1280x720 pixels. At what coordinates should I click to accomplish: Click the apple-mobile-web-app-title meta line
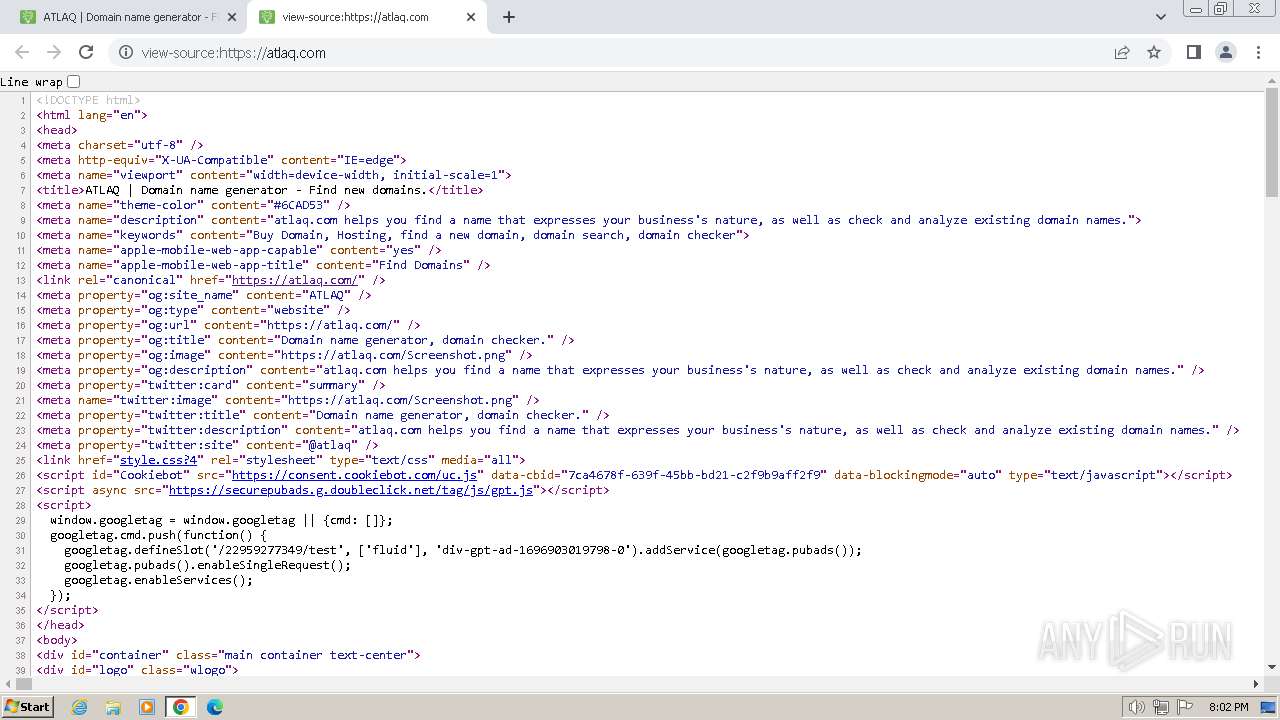(x=263, y=265)
